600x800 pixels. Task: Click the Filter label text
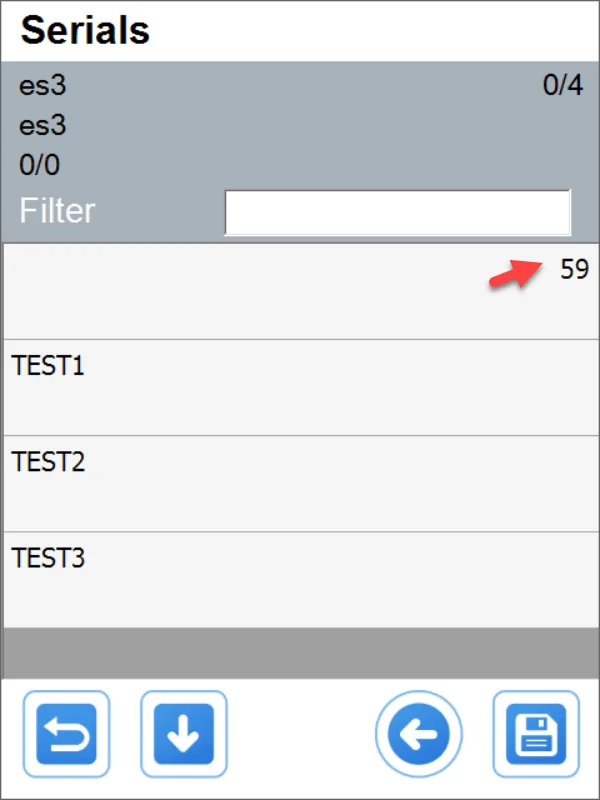coord(57,211)
